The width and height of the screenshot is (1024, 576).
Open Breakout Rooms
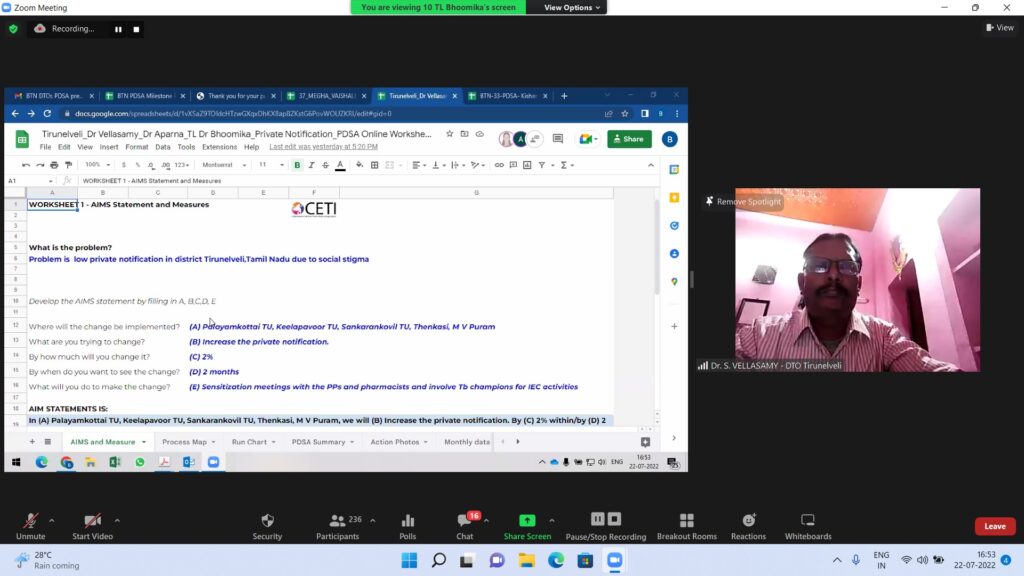[x=686, y=526]
